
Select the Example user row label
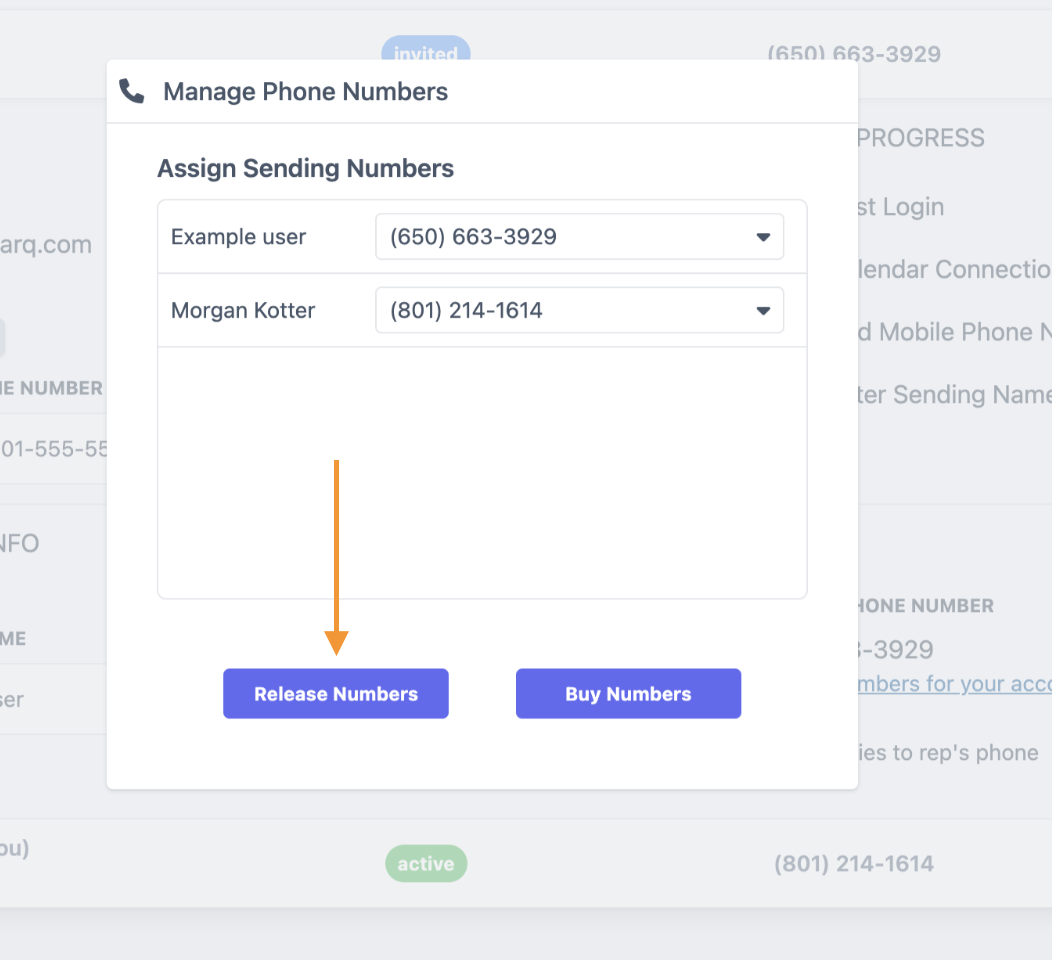point(237,236)
